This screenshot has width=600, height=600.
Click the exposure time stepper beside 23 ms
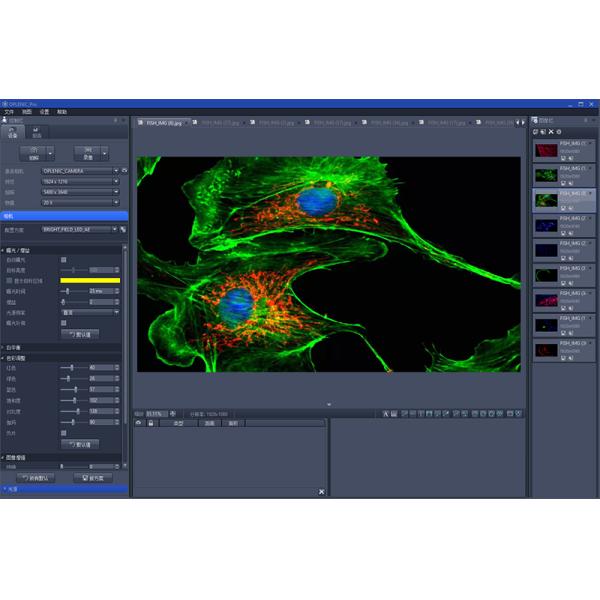[117, 291]
